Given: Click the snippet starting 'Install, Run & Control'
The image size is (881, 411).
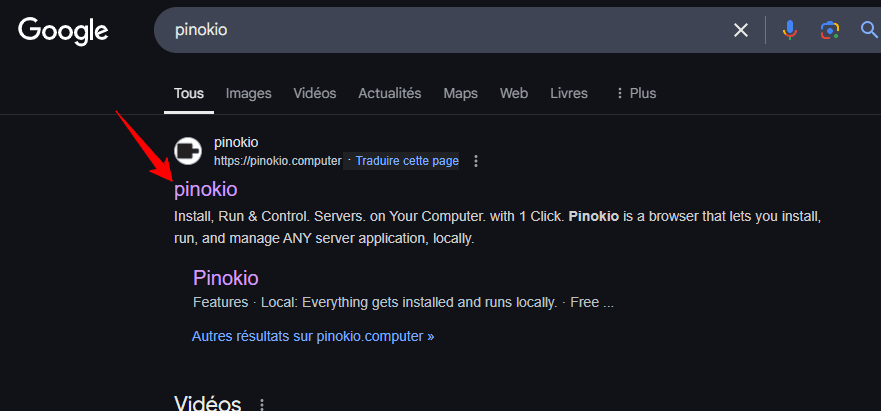Looking at the screenshot, I should coord(497,227).
